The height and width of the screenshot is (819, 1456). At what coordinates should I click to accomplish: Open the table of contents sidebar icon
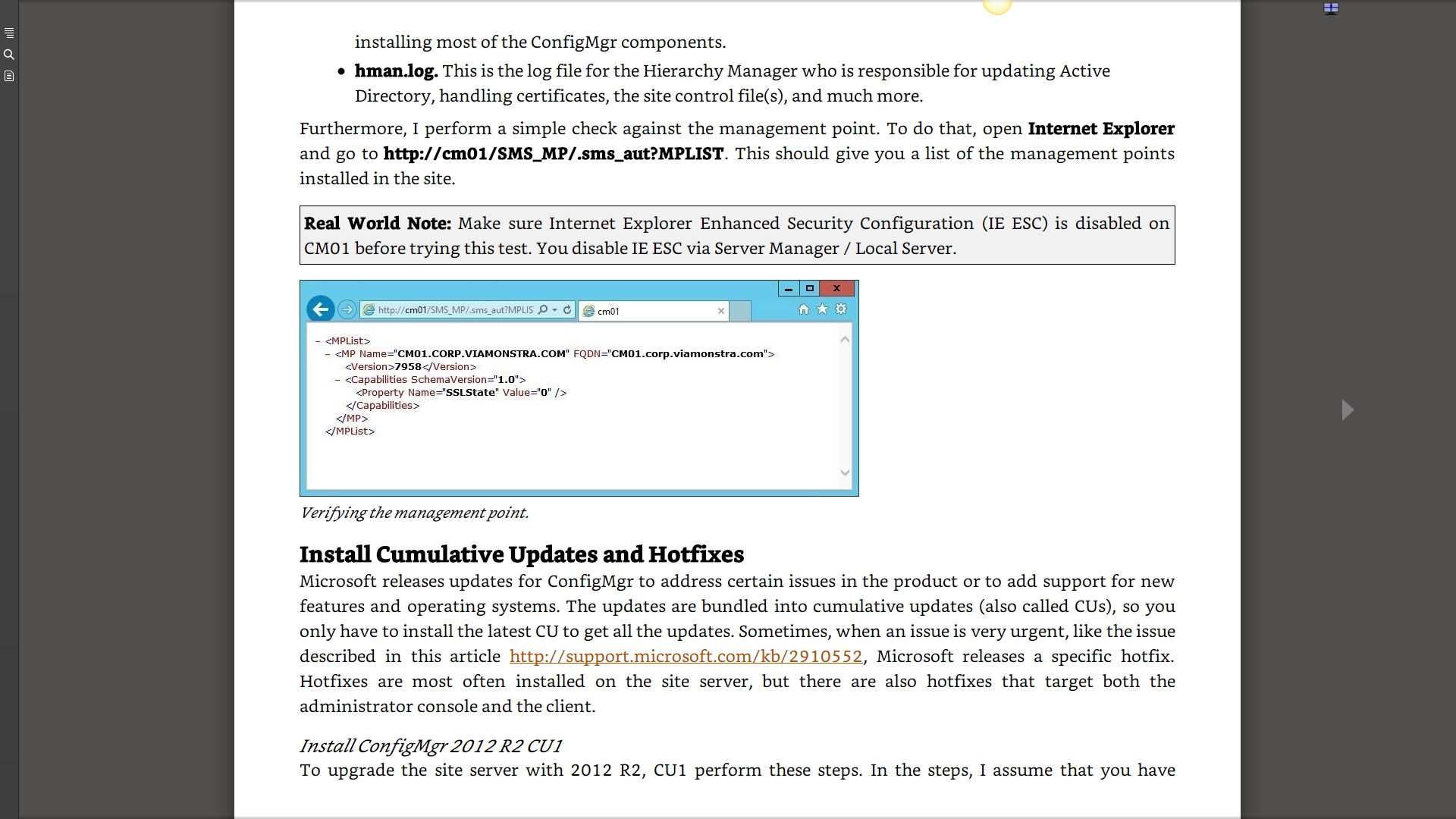(9, 33)
